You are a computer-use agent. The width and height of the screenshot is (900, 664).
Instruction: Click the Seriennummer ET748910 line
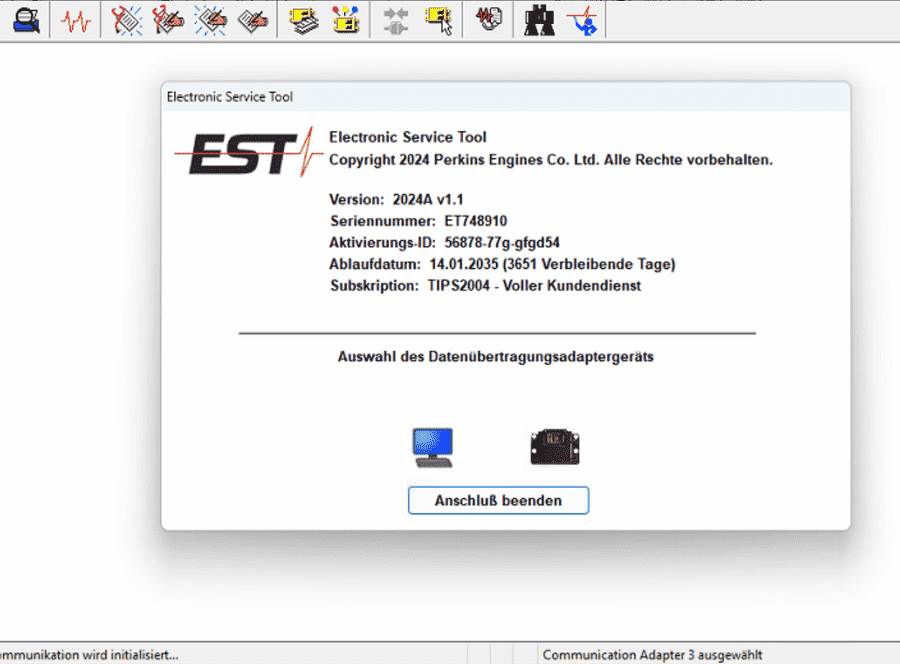[418, 221]
